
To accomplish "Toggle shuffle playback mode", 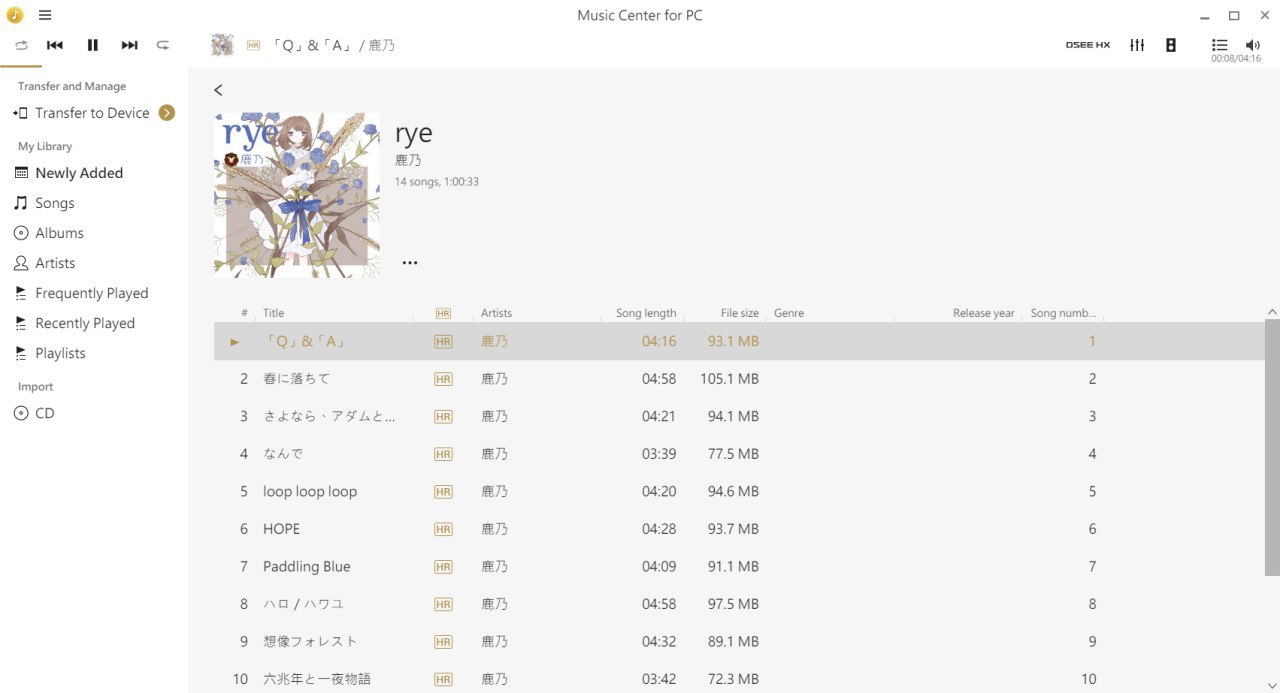I will [163, 45].
